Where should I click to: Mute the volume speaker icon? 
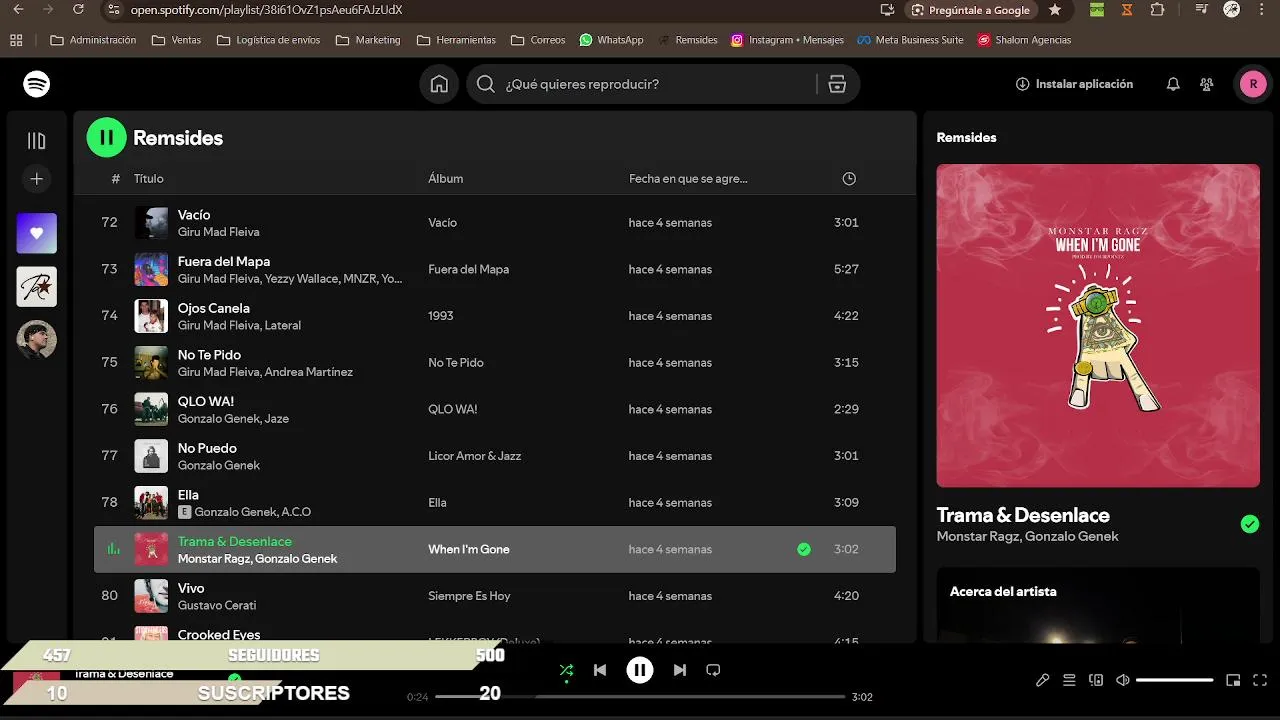point(1123,680)
